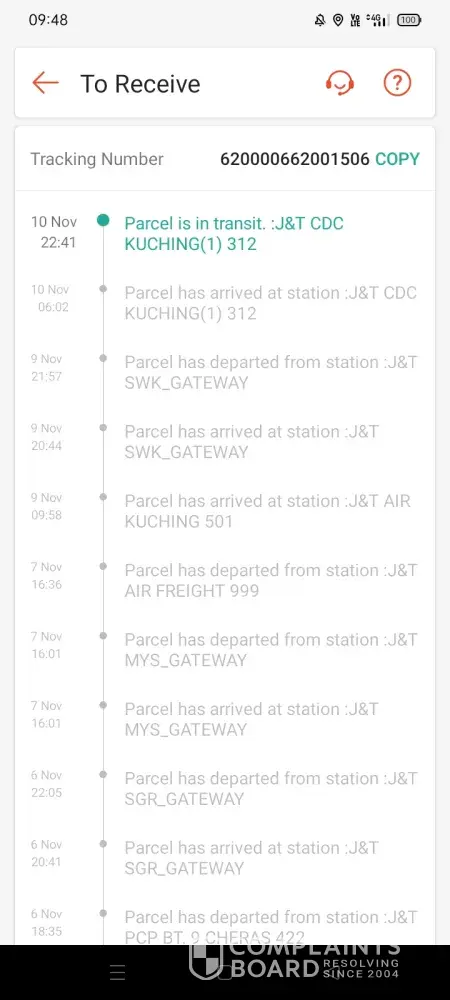This screenshot has height=1000, width=450.
Task: Select tracking number 620000662001506
Action: (294, 159)
